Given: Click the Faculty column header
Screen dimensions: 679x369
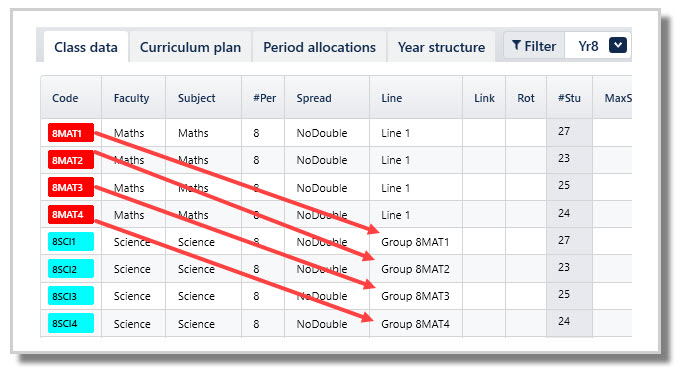Looking at the screenshot, I should pos(133,98).
